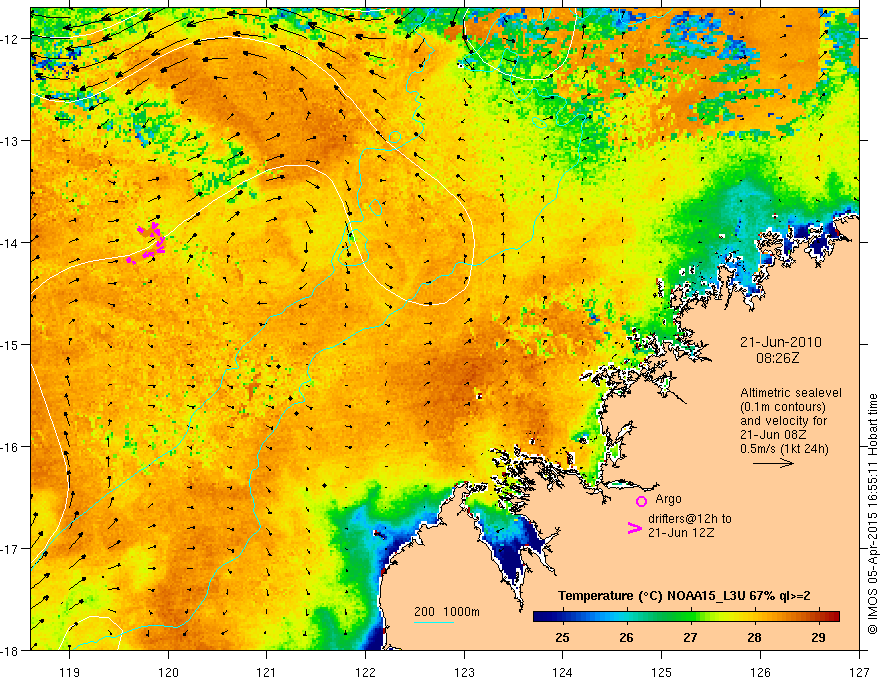This screenshot has height=680, width=880.
Task: Click the date text '21-Jun-2010'
Action: click(780, 342)
